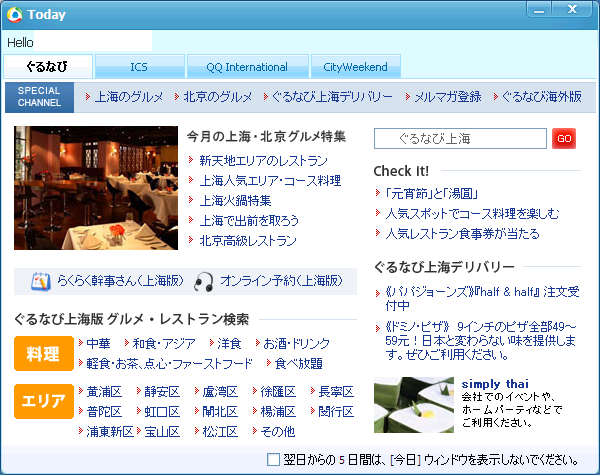Viewport: 600px width, 475px height.
Task: Open the オンライン予約(上海版) link
Action: [x=281, y=281]
